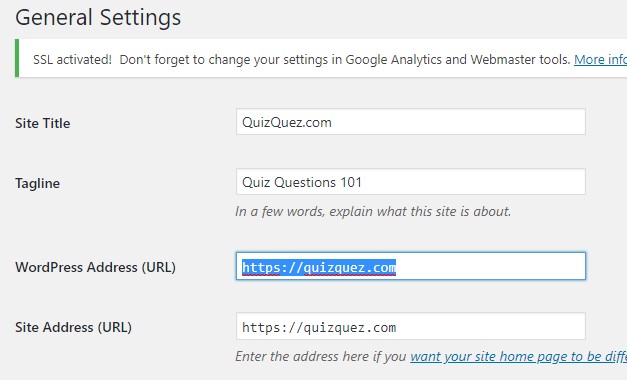The image size is (627, 380).
Task: Click the WordPress Address (URL) field
Action: (411, 266)
